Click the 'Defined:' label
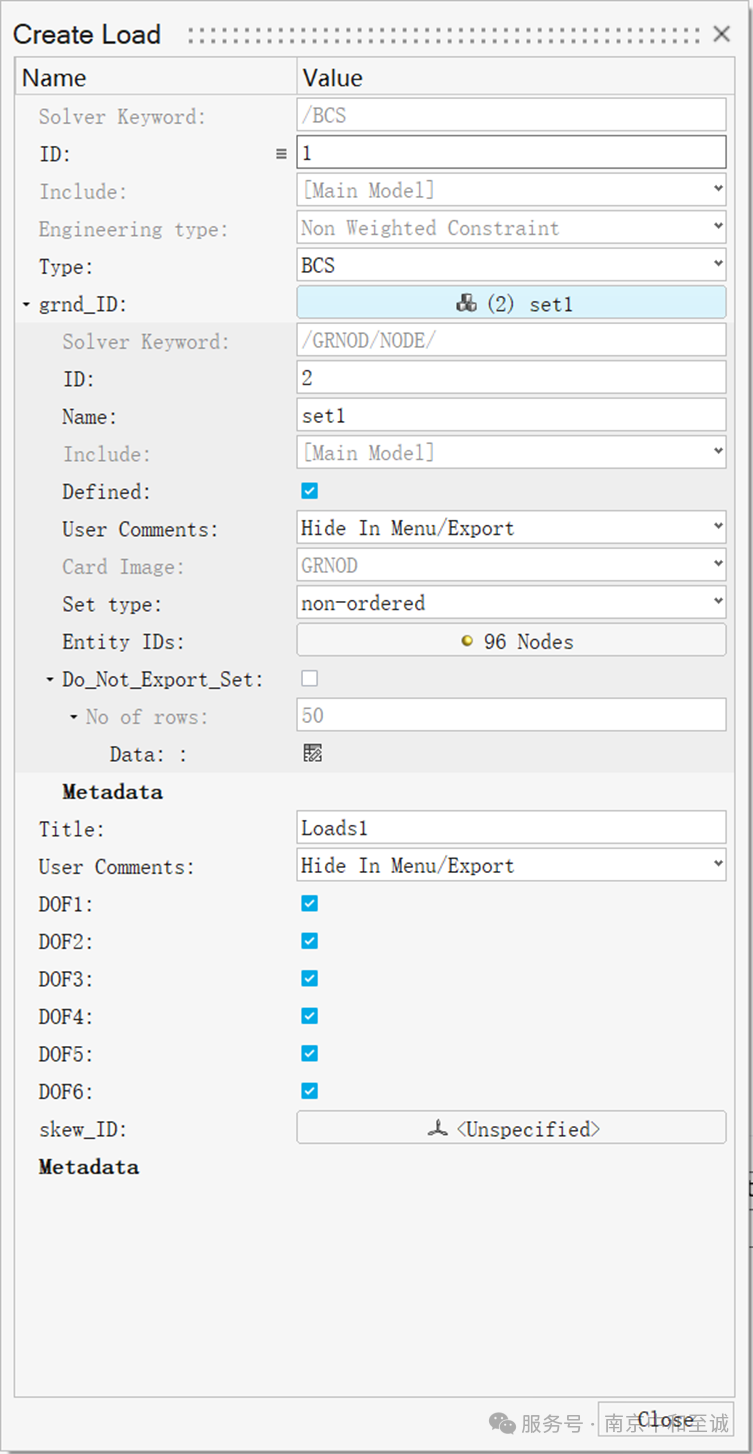The height and width of the screenshot is (1454, 753). pos(106,492)
